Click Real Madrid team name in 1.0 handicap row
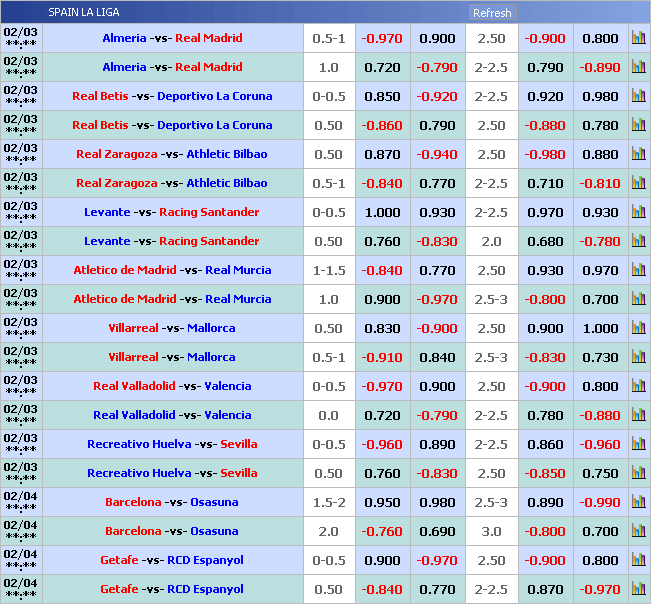Screen dimensions: 651x604 [208, 67]
